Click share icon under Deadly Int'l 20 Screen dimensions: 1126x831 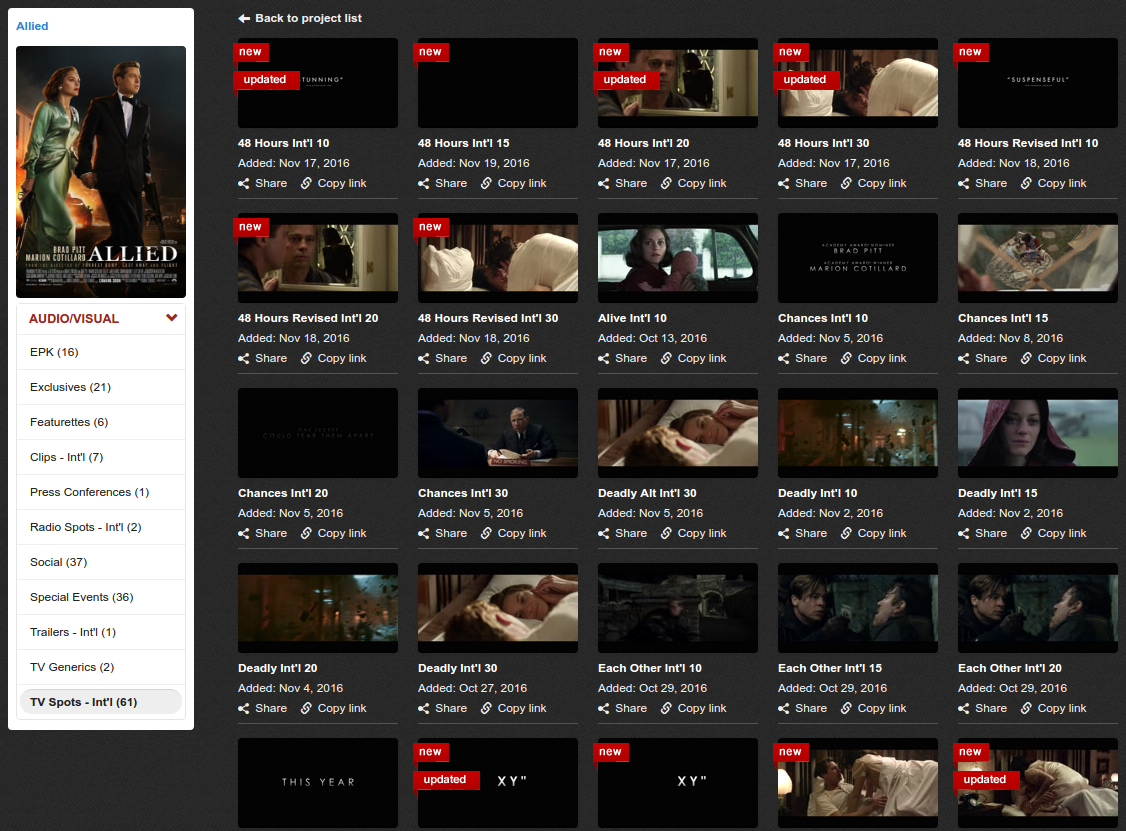pyautogui.click(x=244, y=709)
